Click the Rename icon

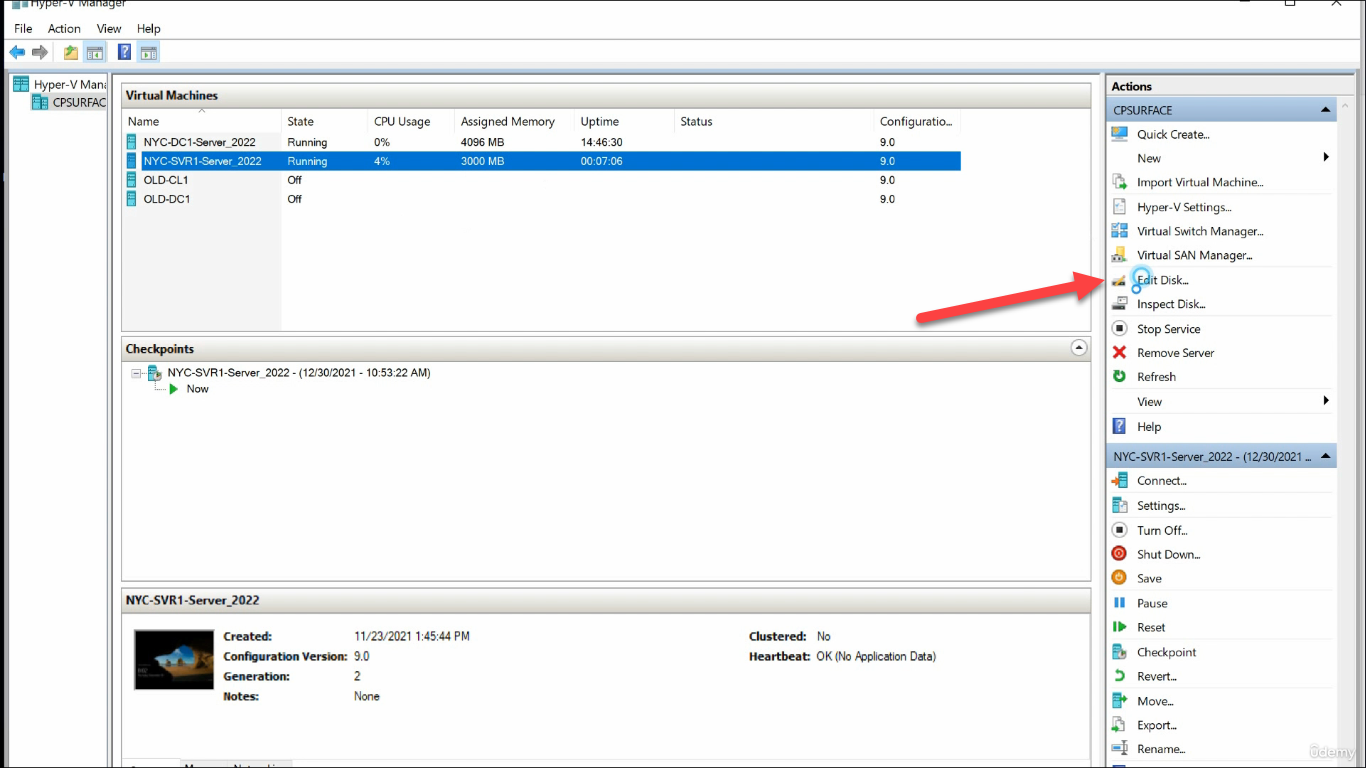click(x=1120, y=748)
